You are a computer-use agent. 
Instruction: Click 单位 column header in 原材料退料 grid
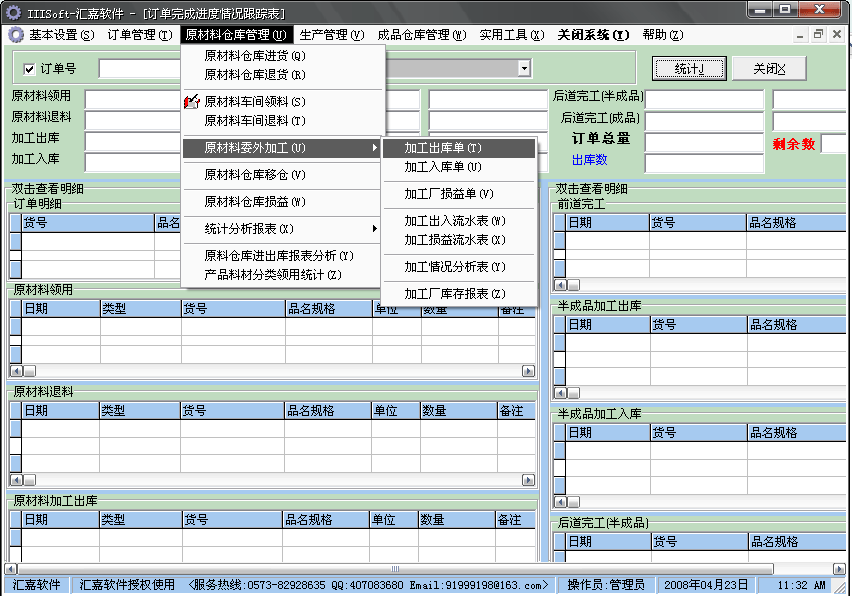(396, 411)
